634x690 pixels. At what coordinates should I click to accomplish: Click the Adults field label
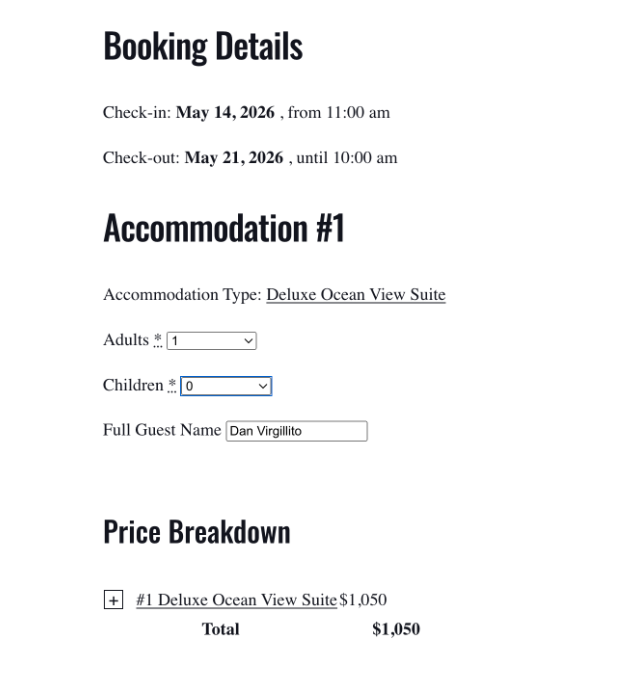coord(126,340)
